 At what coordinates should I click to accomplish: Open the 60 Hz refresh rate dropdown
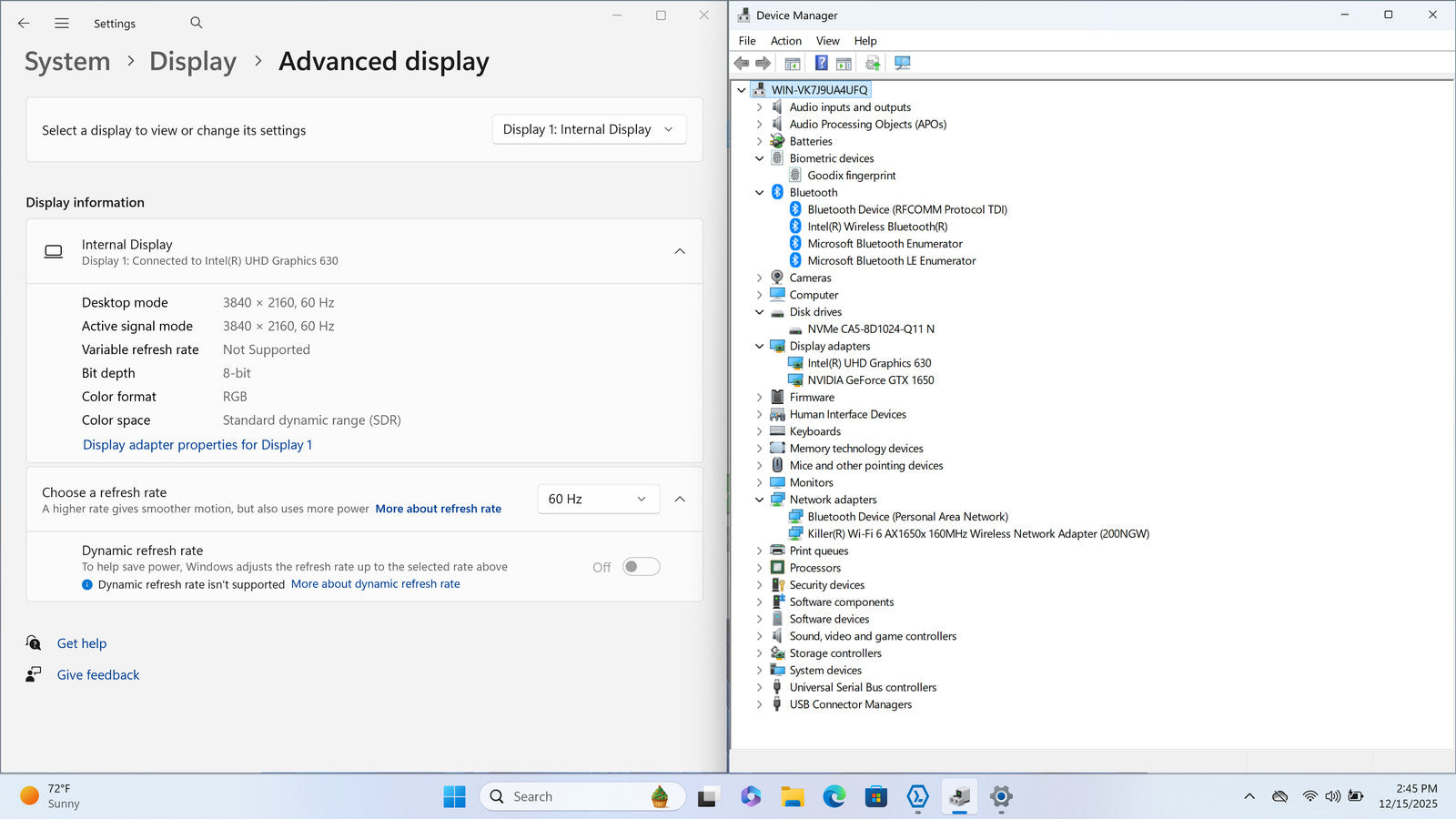coord(598,499)
